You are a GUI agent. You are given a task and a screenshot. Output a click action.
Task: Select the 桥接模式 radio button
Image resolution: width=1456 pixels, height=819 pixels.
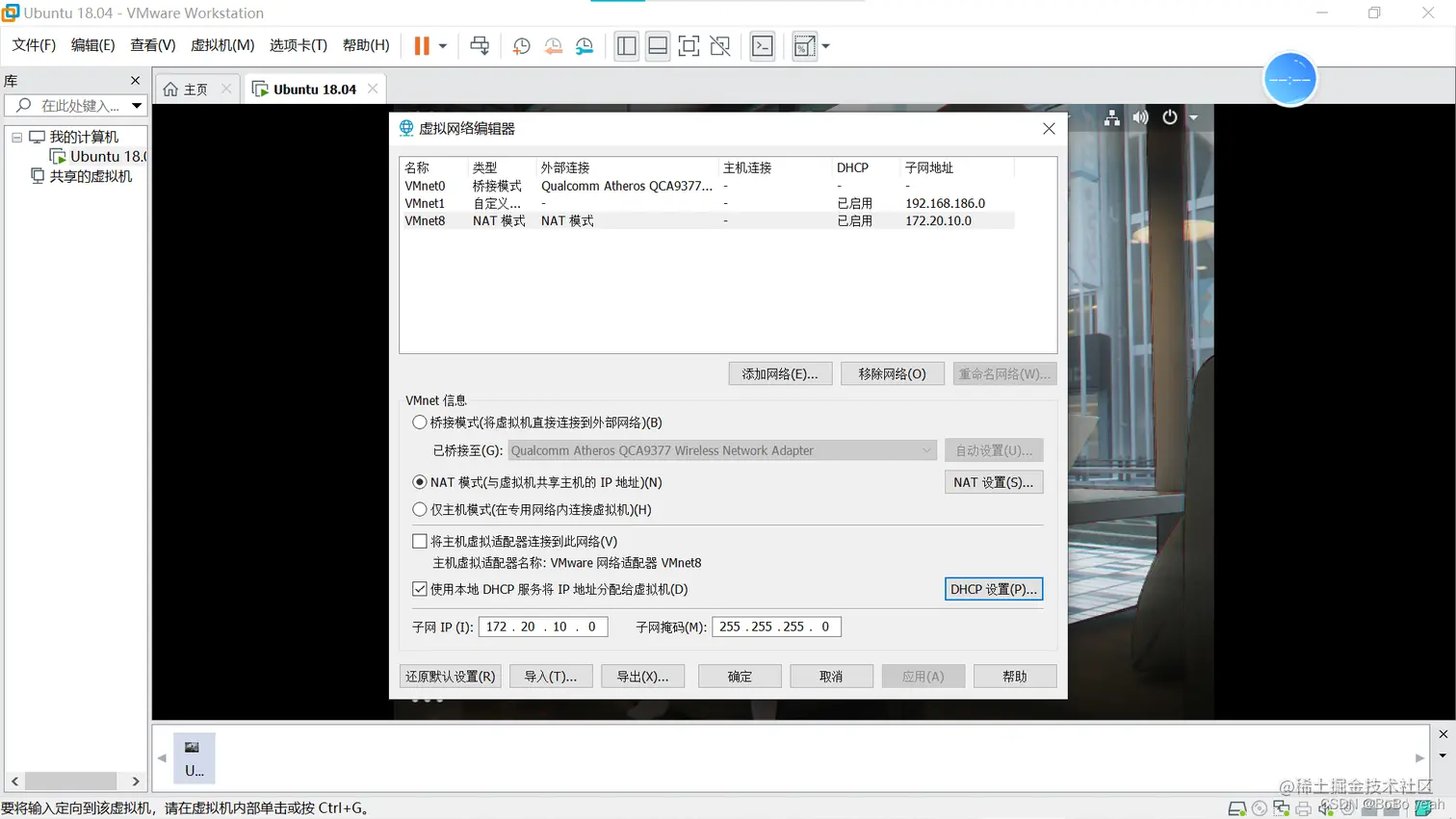[420, 422]
